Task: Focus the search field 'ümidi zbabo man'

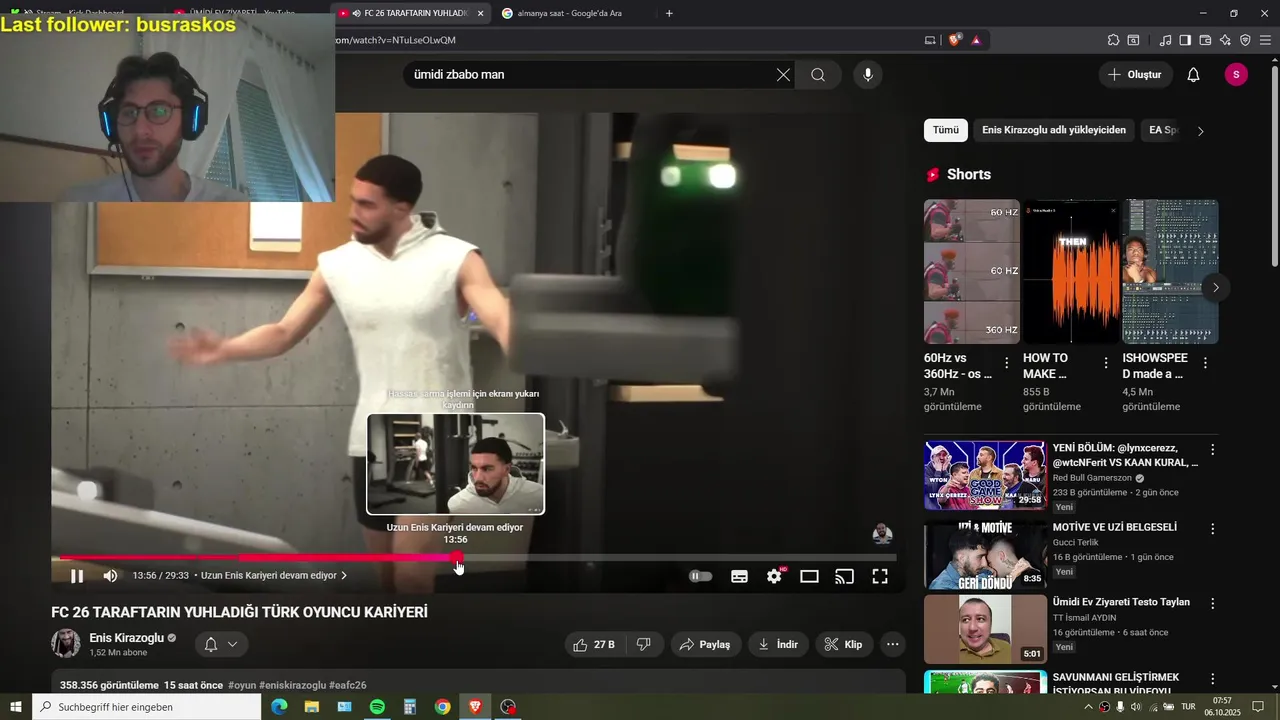Action: [x=590, y=75]
